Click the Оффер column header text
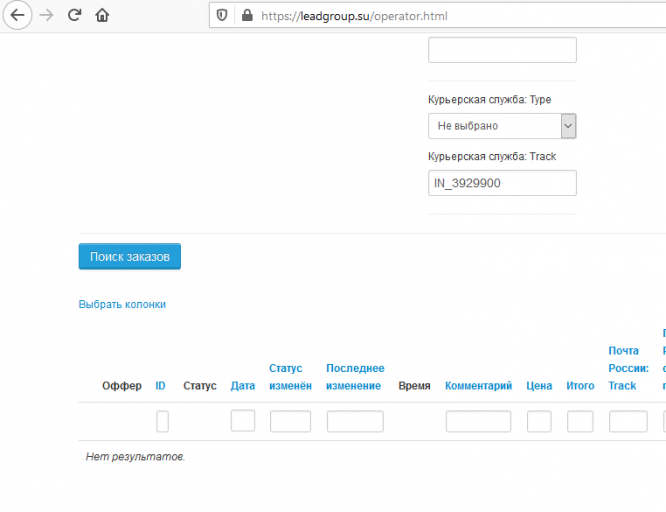This screenshot has height=512, width=666. coord(122,386)
